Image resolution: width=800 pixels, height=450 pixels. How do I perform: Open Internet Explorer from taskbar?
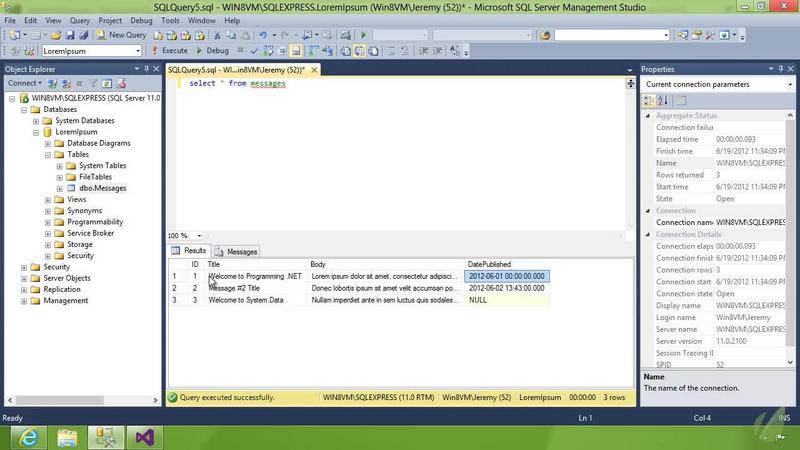28,438
